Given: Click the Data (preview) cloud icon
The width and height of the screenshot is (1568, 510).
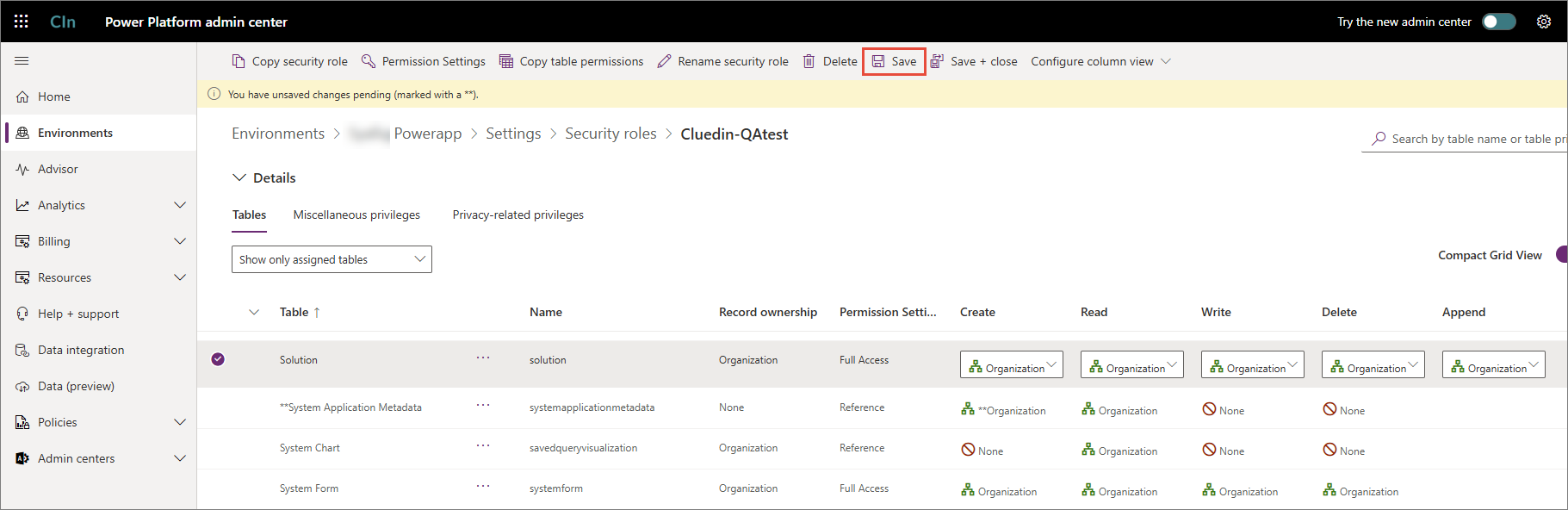Looking at the screenshot, I should click(22, 386).
